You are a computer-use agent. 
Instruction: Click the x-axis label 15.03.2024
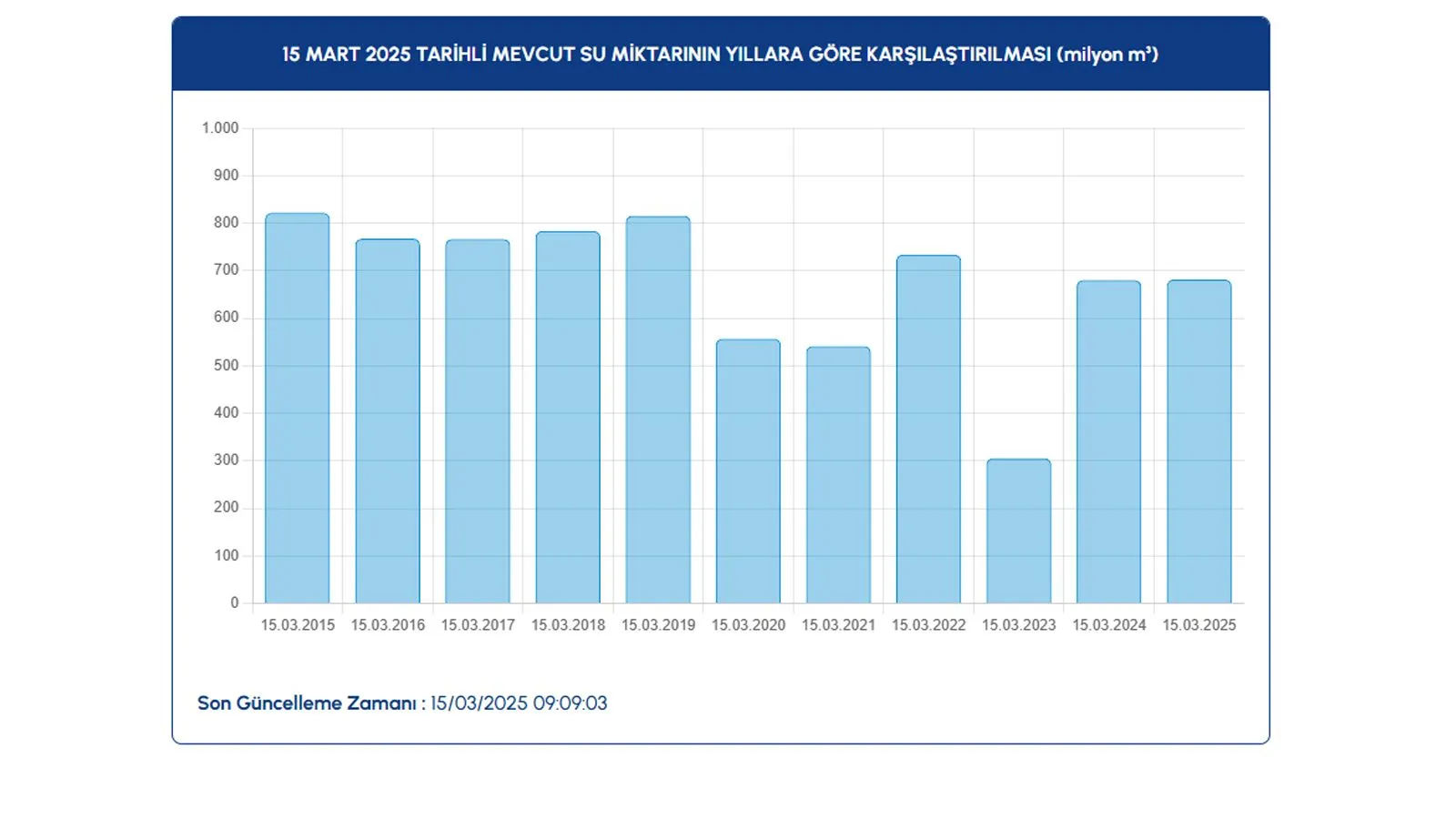1108,625
